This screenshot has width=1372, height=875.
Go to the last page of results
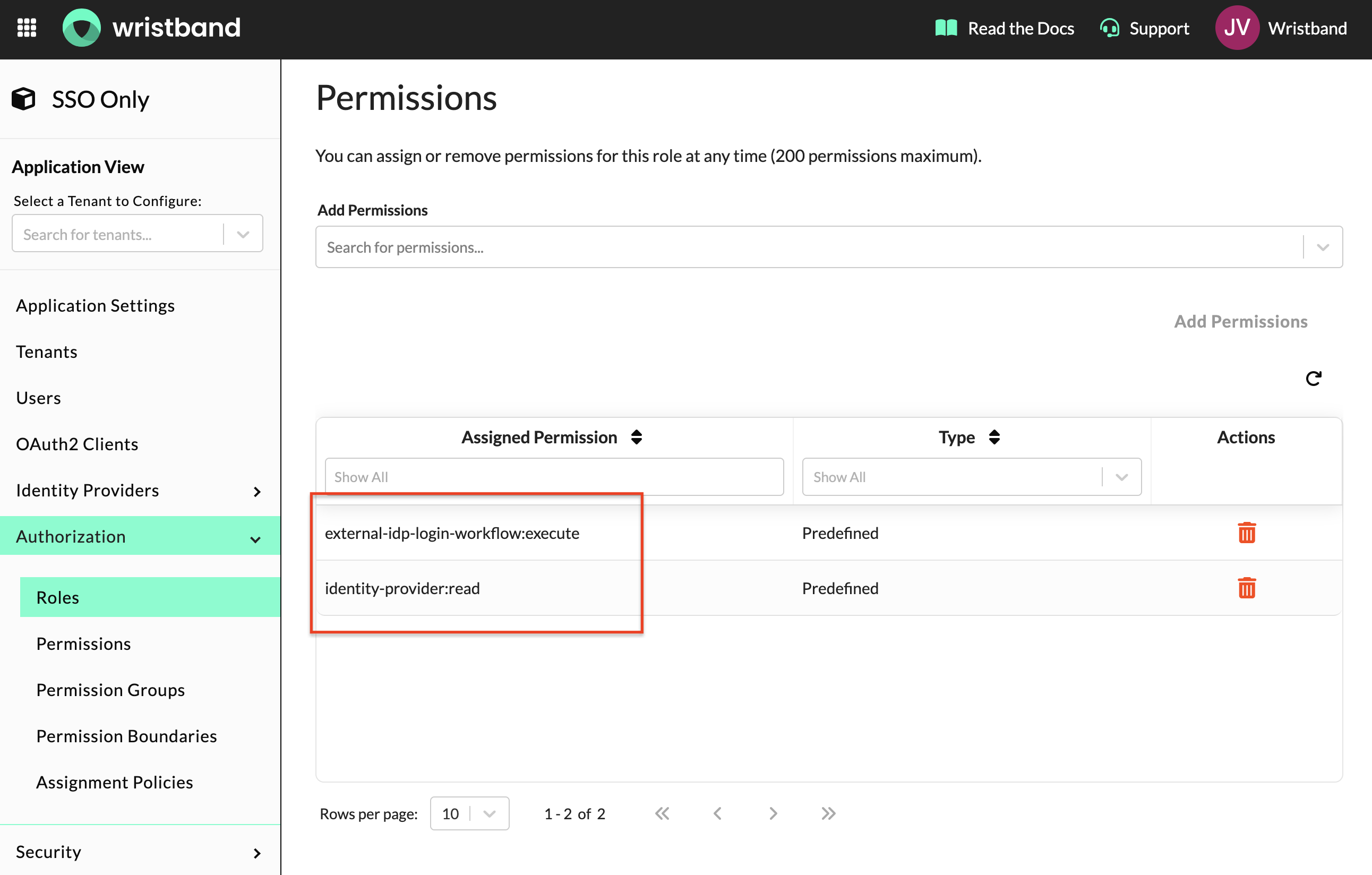(x=828, y=813)
